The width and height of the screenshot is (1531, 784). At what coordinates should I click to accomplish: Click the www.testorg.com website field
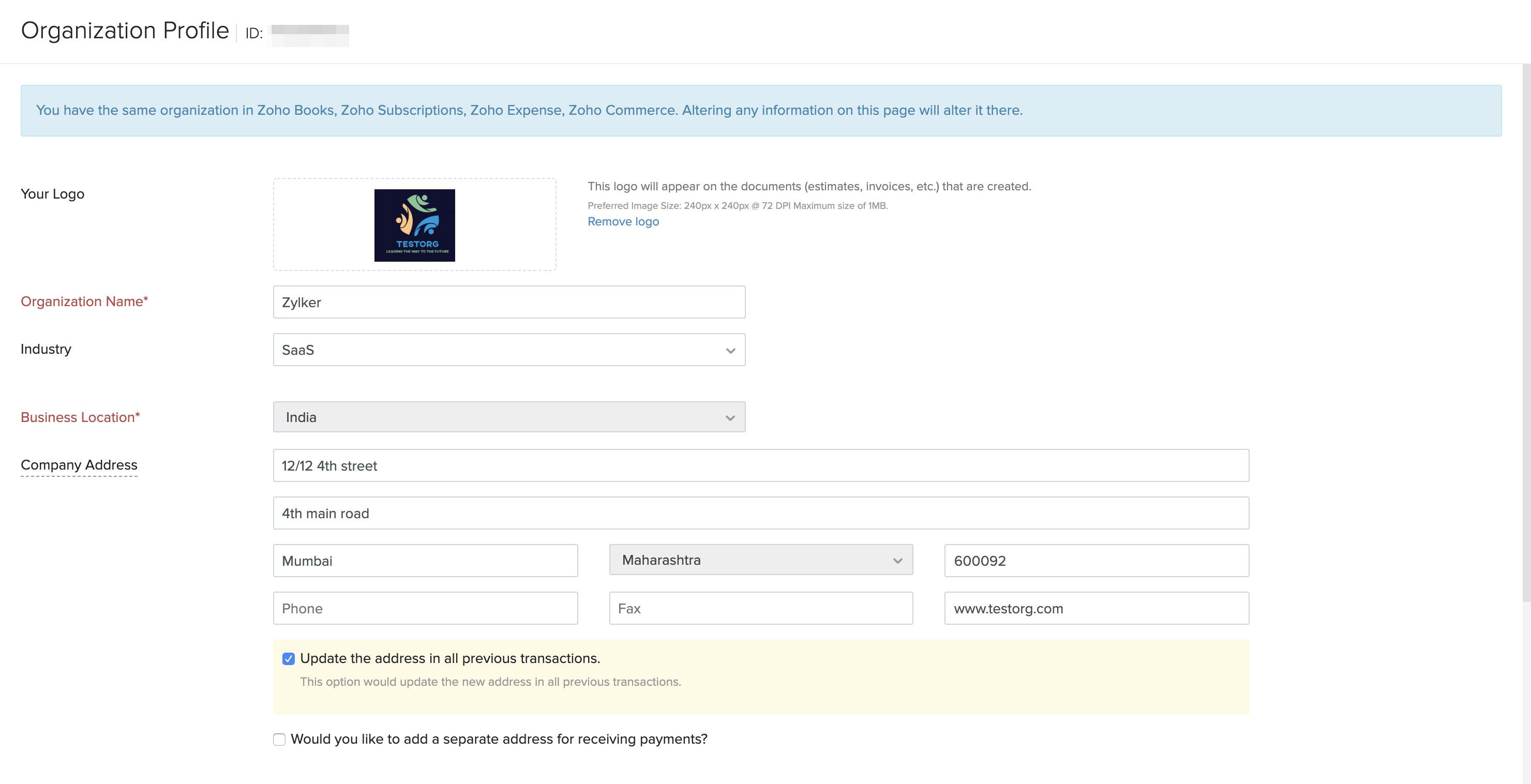point(1097,608)
